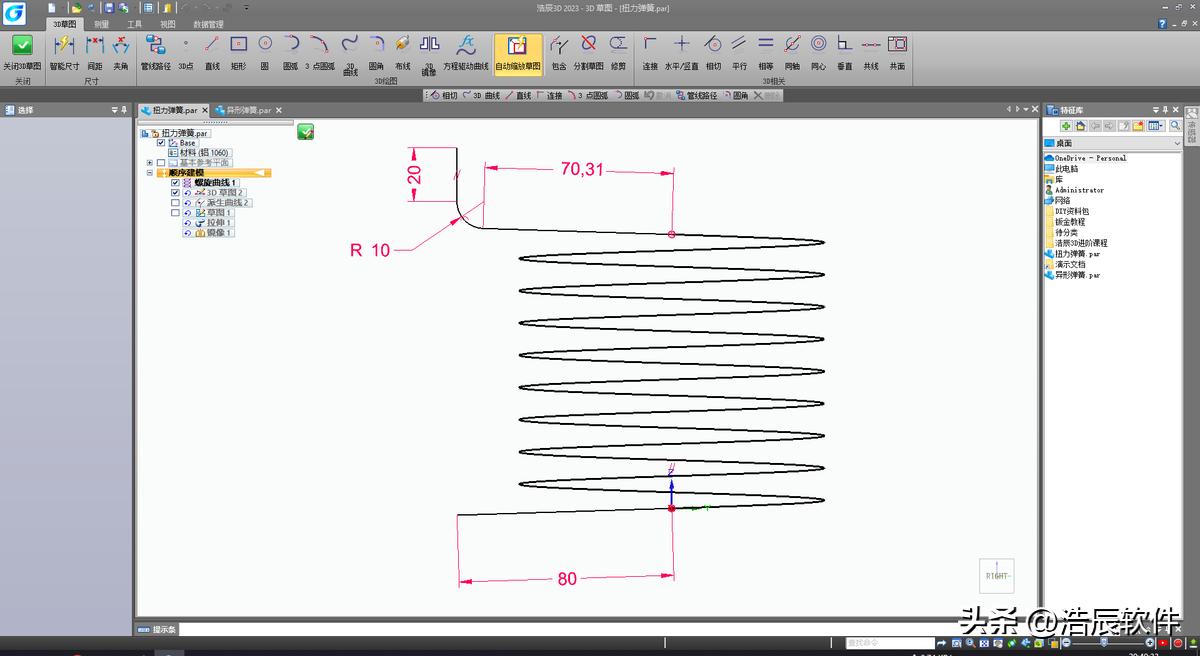Open 钣金教程 folder in 特征库

click(1065, 222)
